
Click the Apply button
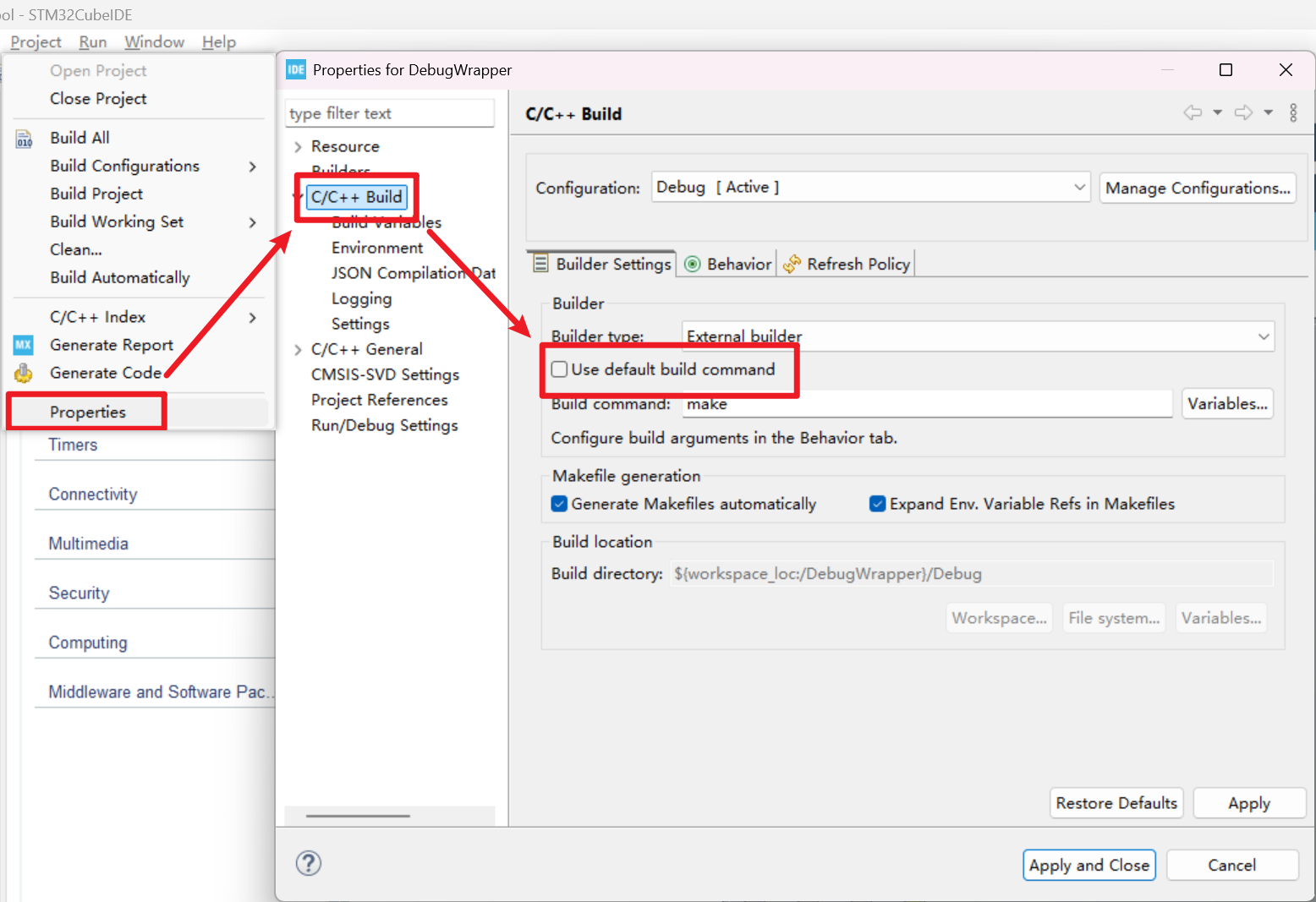tap(1249, 803)
